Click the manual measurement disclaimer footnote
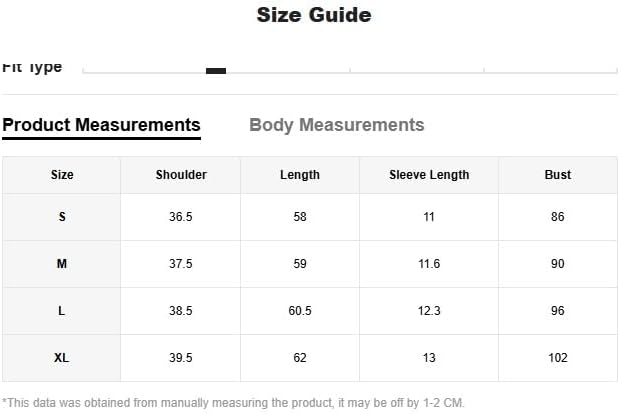This screenshot has width=620, height=414. 235,402
